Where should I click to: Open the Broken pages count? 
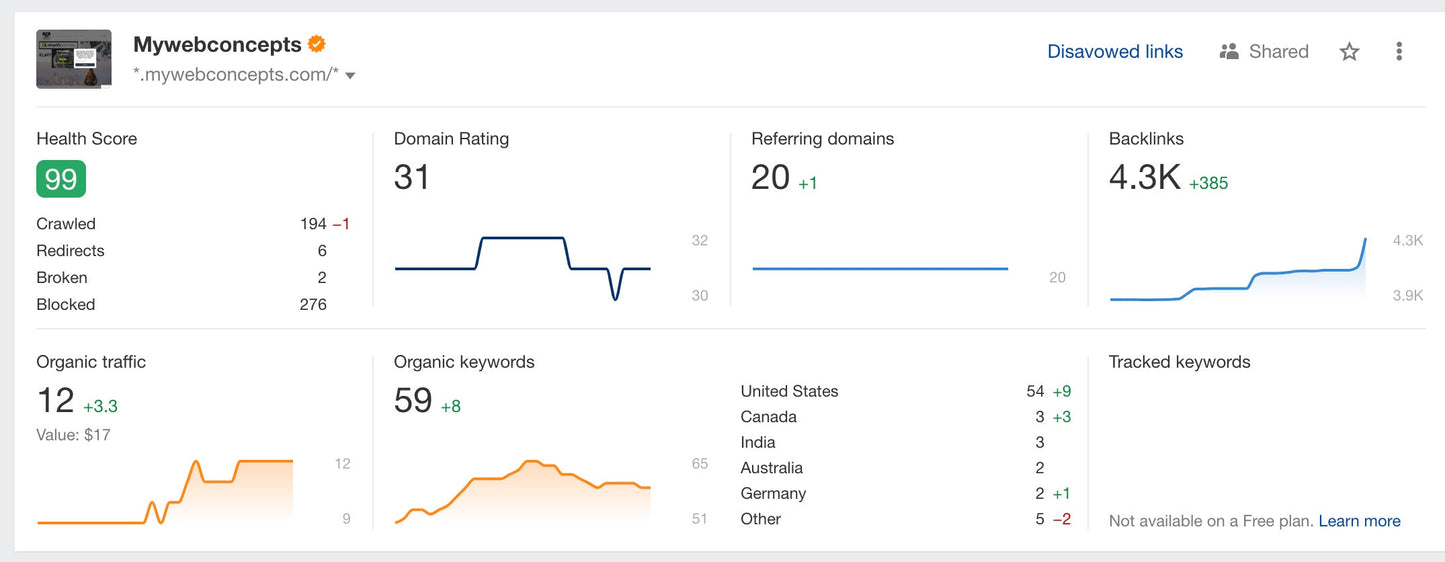coord(322,278)
